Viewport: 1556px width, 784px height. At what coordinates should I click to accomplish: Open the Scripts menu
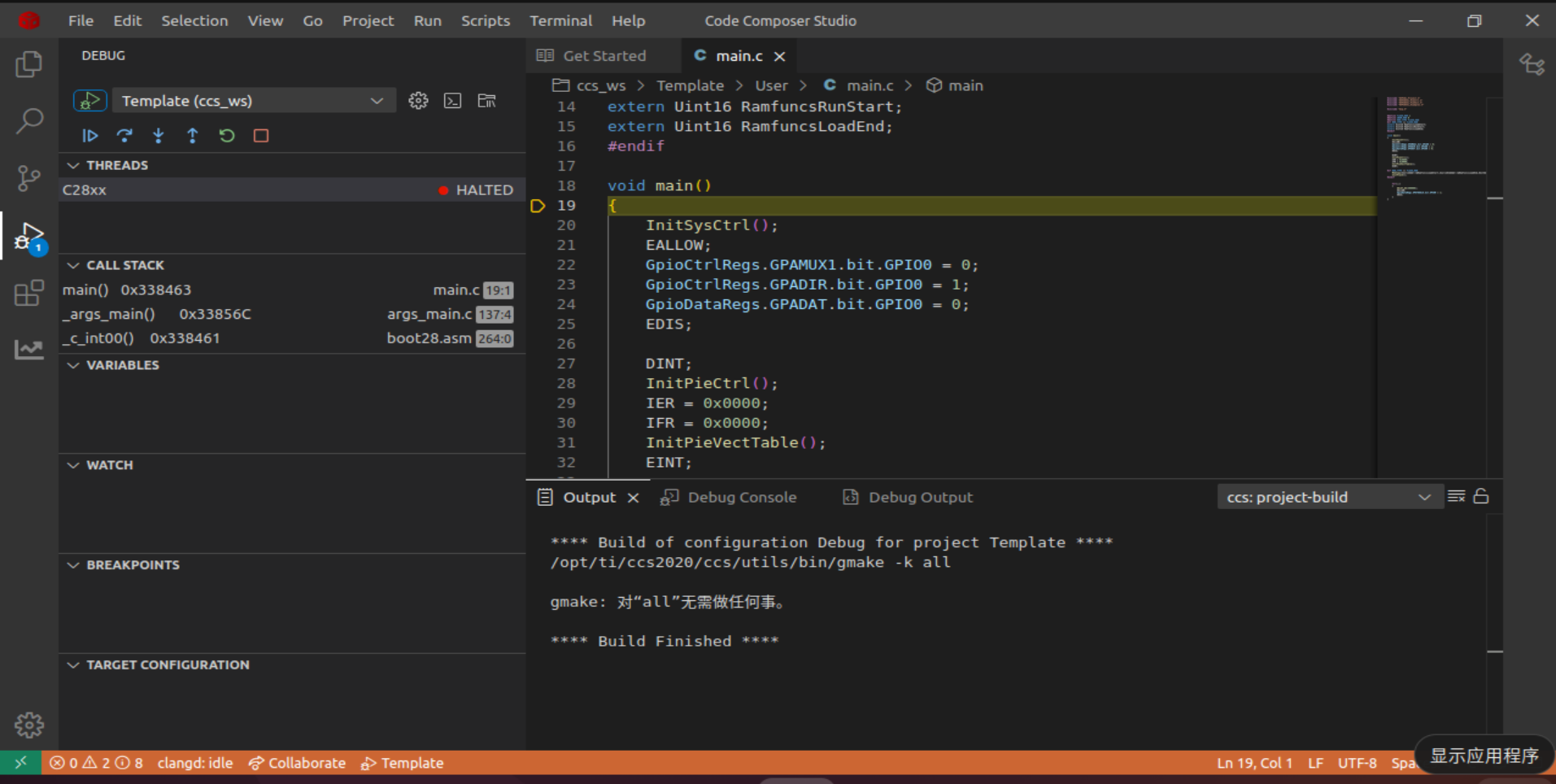(x=486, y=20)
